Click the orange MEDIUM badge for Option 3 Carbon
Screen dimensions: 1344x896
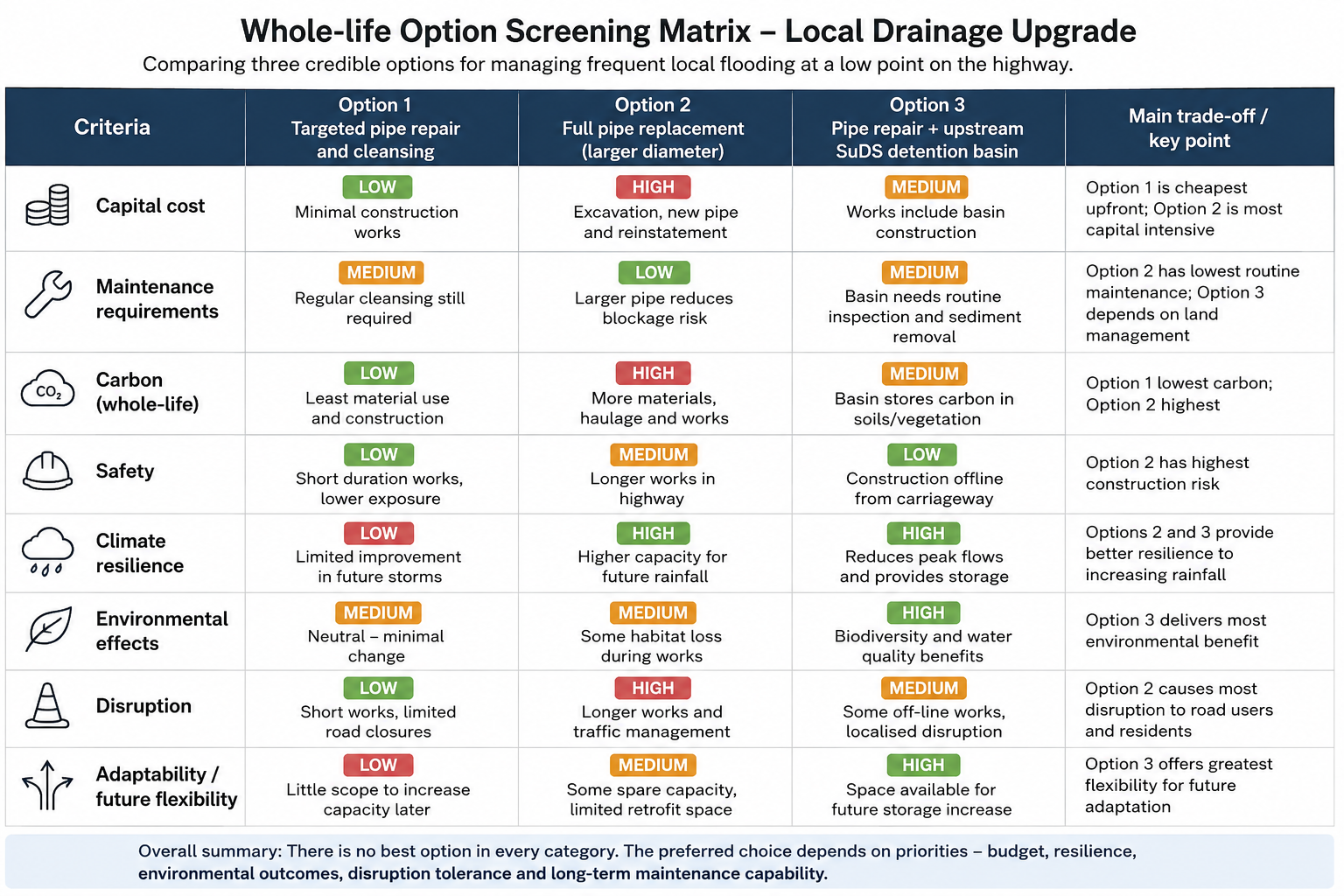click(924, 374)
